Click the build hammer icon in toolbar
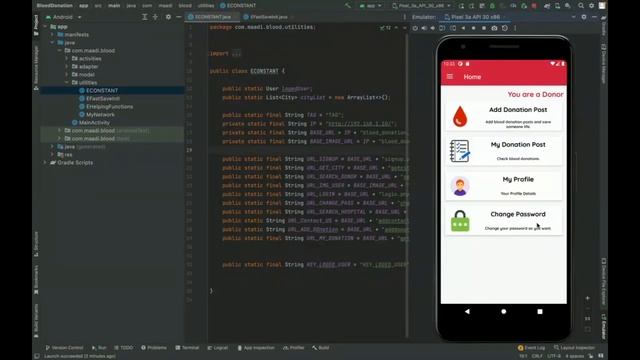 pos(348,6)
